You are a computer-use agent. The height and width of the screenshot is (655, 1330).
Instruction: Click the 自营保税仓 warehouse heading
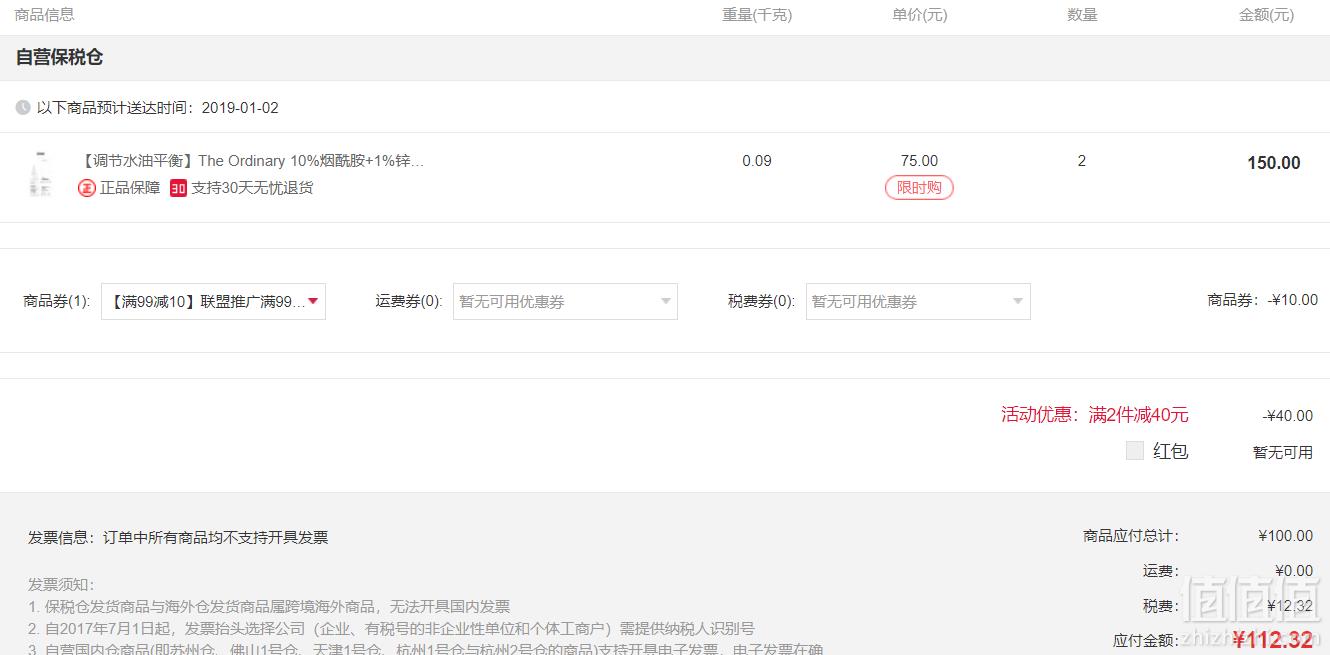pyautogui.click(x=59, y=57)
